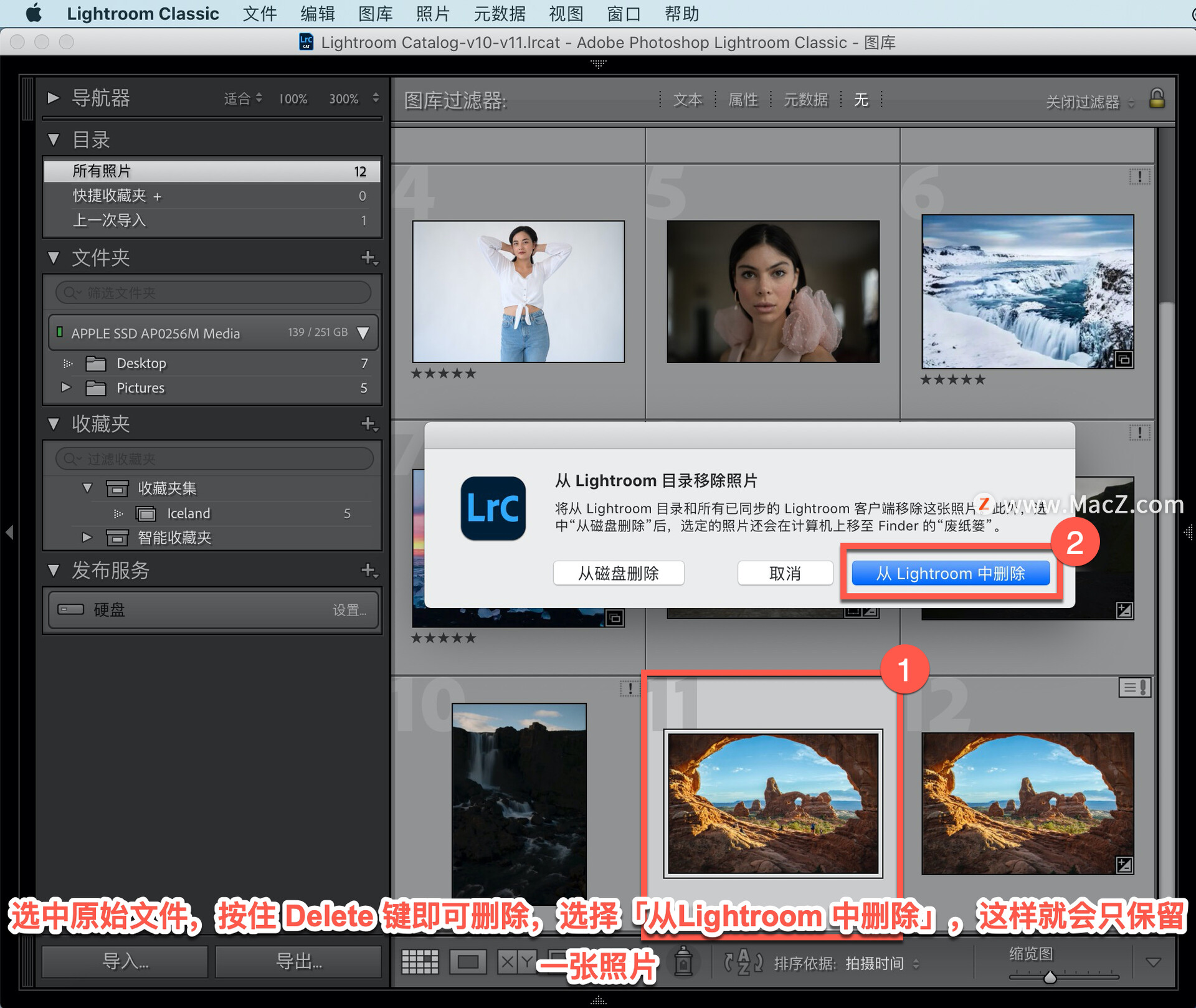Click the plus icon in Publish Services header
Image resolution: width=1196 pixels, height=1008 pixels.
click(x=369, y=570)
